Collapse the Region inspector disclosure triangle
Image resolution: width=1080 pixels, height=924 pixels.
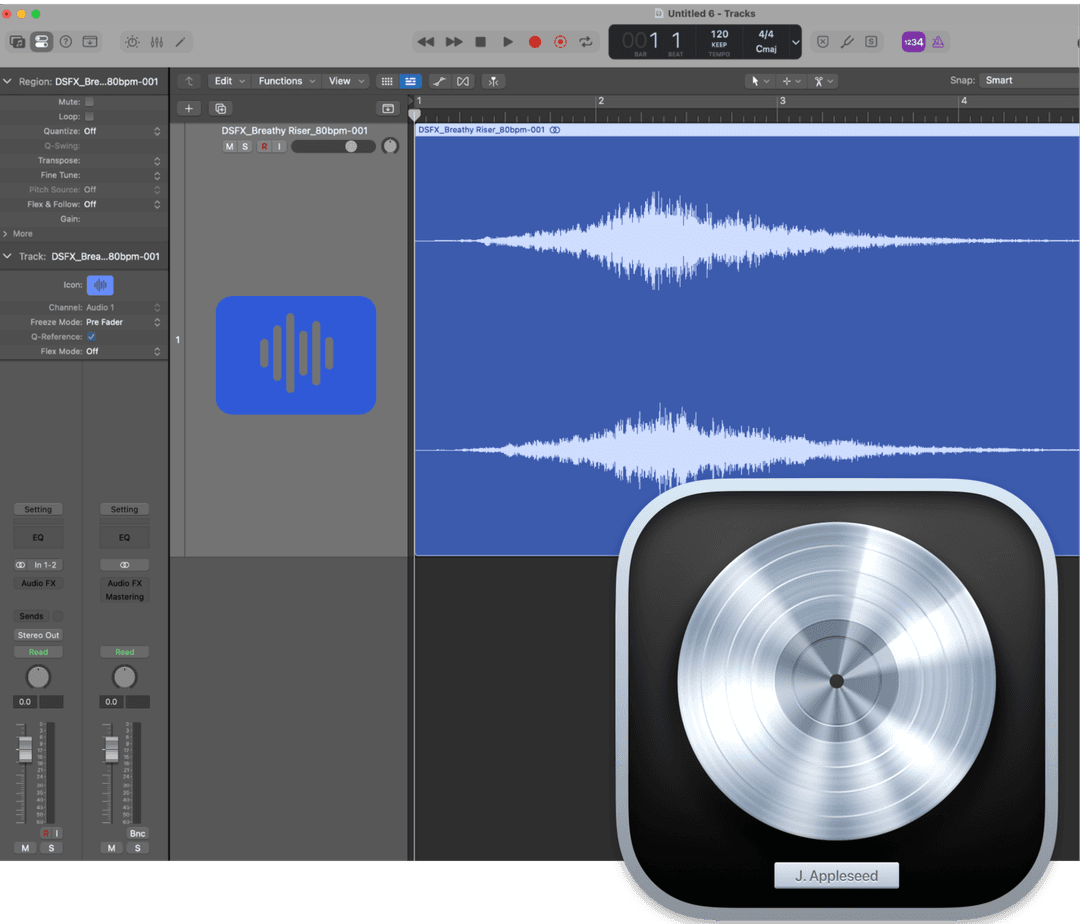click(8, 81)
